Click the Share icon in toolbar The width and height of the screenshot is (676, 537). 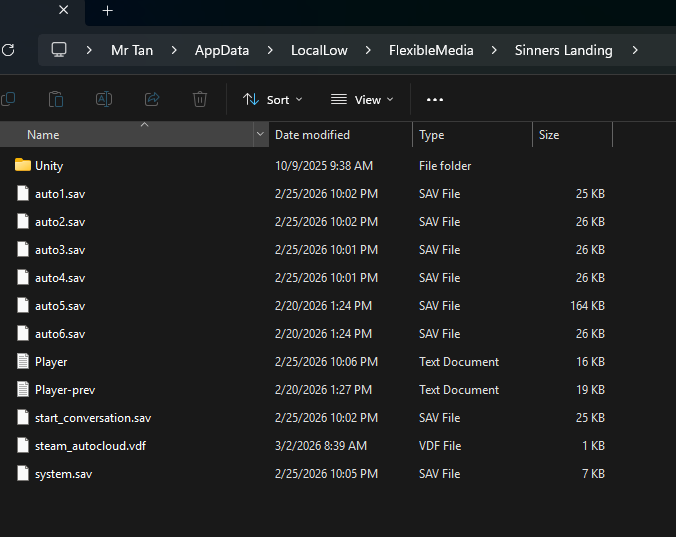152,99
